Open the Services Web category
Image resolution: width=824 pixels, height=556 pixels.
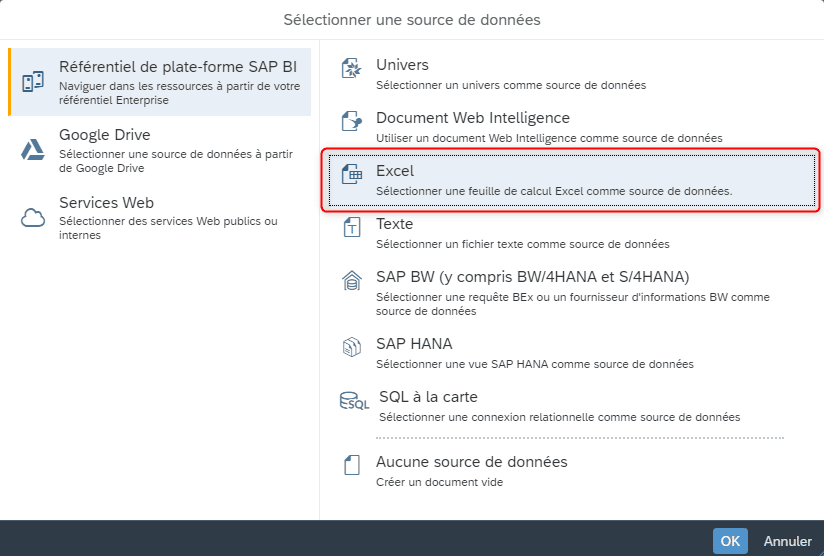[x=160, y=218]
